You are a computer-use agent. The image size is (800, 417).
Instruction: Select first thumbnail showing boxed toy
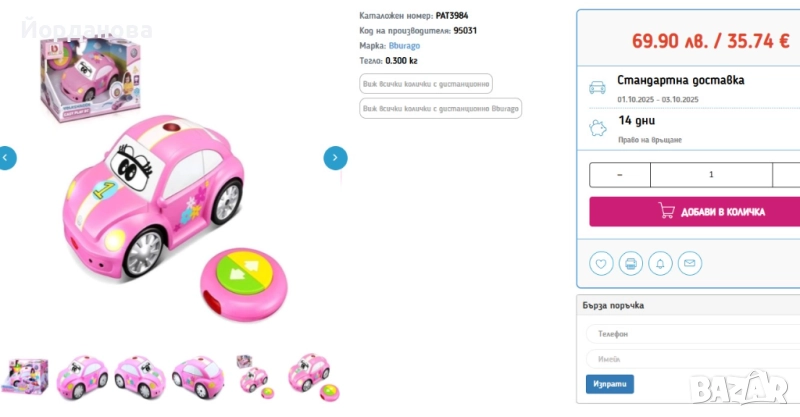click(27, 374)
